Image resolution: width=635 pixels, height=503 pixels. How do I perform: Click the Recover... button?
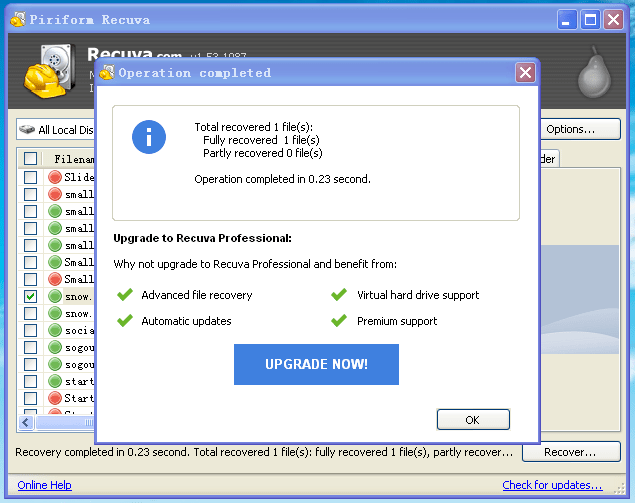click(569, 452)
